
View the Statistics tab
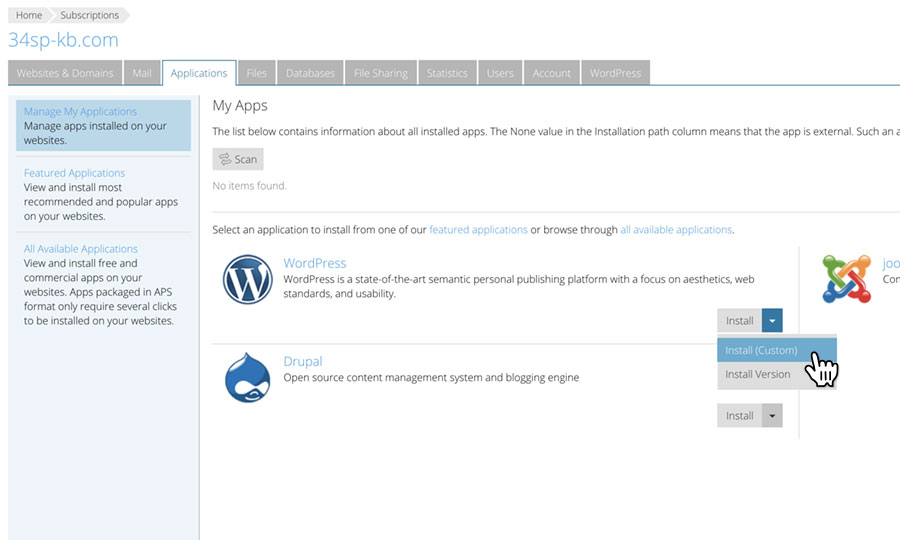(447, 73)
